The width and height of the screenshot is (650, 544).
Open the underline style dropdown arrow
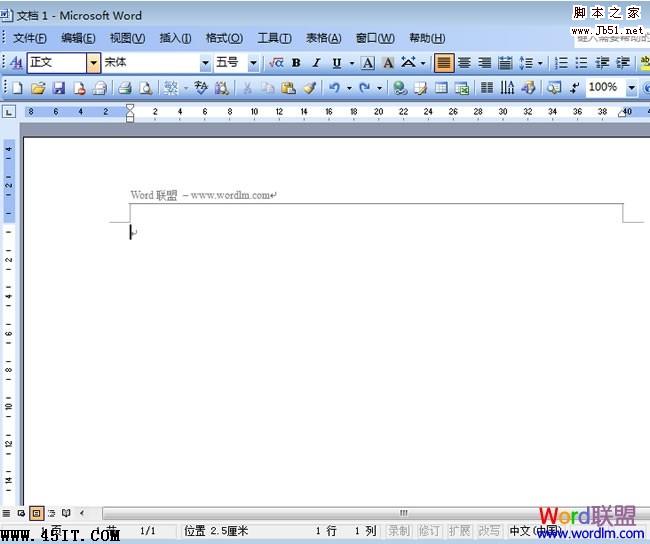click(352, 63)
